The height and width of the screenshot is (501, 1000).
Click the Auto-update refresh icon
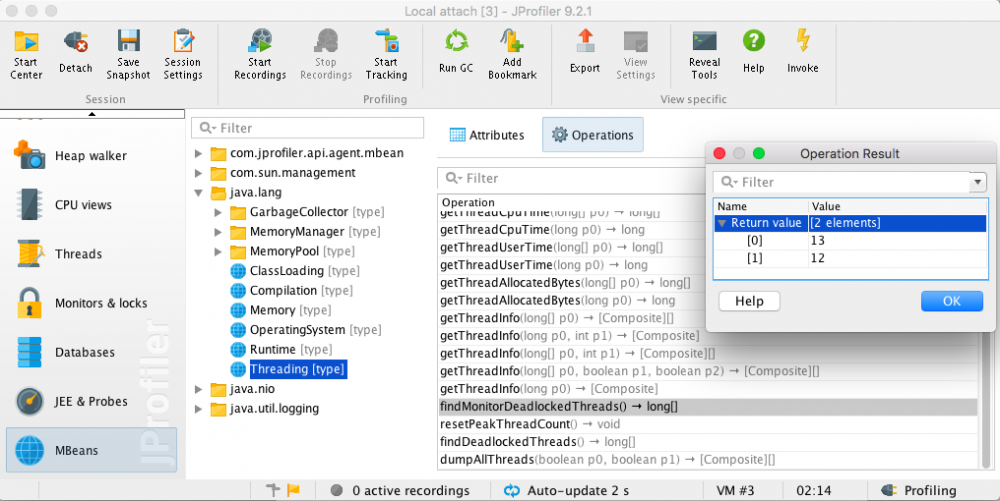pos(511,490)
